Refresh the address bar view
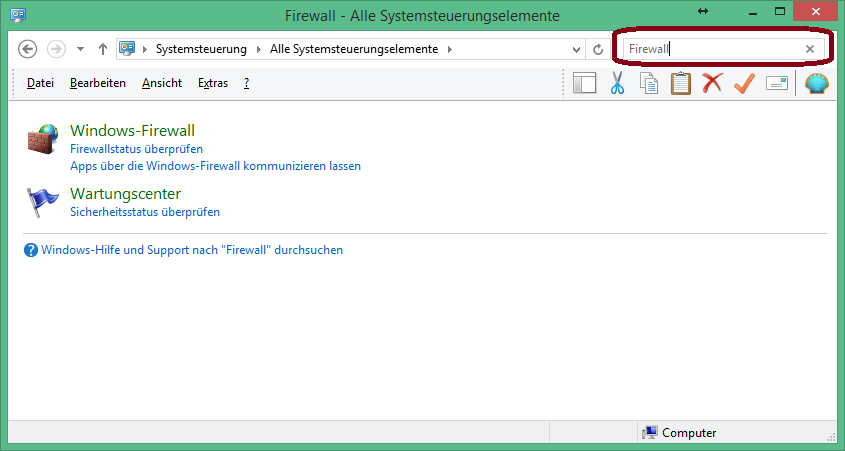 pos(598,49)
